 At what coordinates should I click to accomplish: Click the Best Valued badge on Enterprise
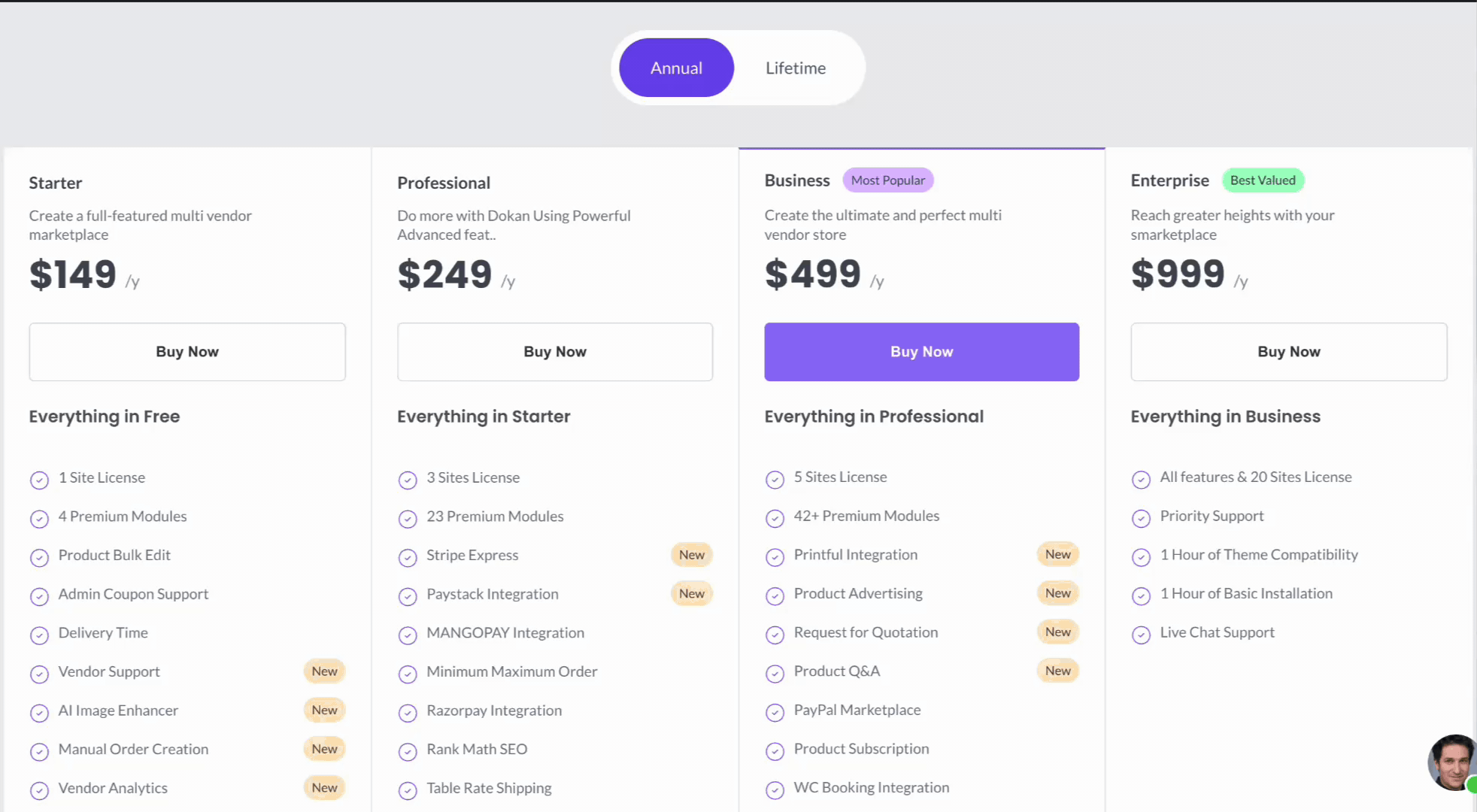click(x=1263, y=180)
